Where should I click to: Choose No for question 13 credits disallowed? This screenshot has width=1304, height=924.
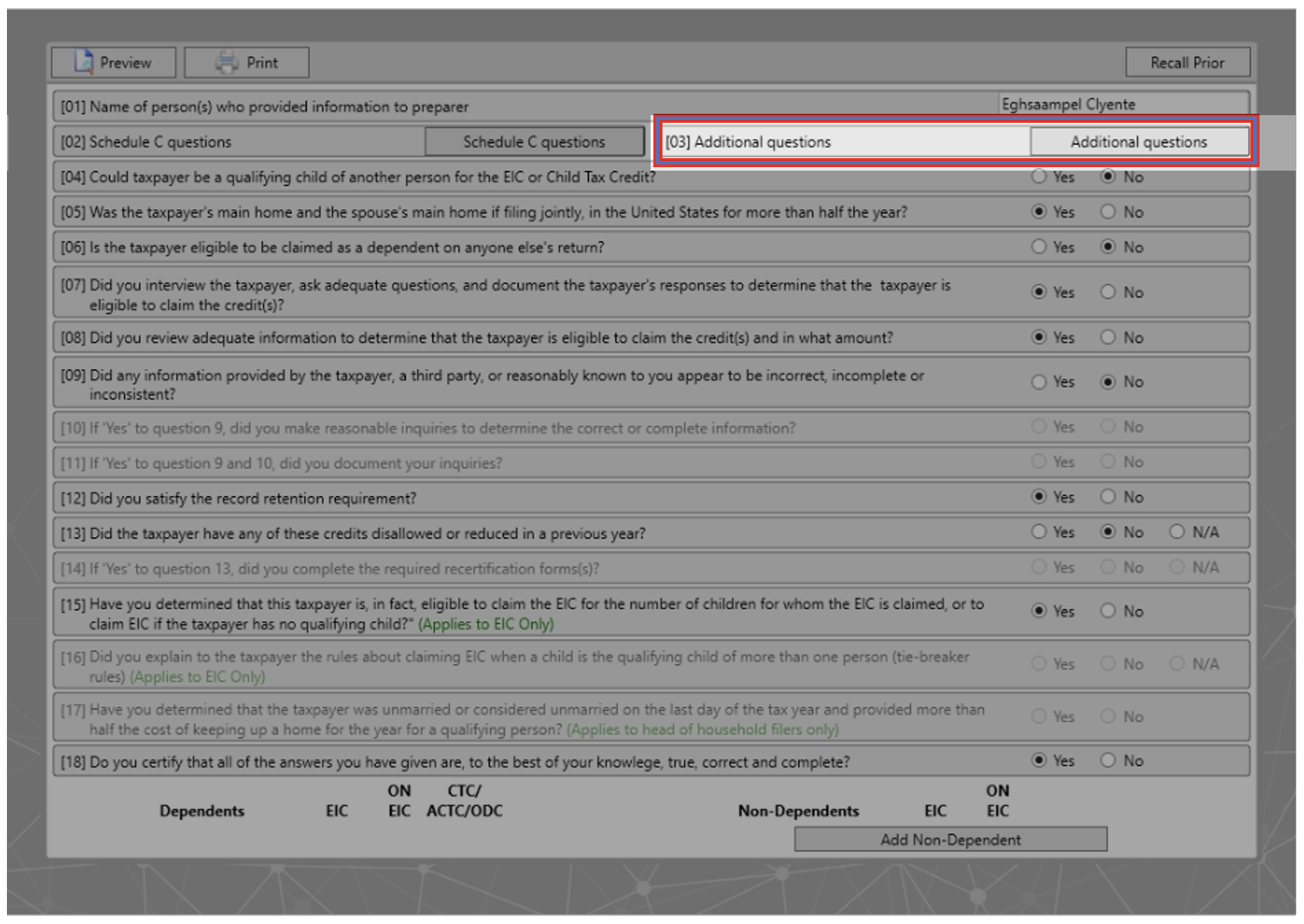pos(1108,531)
